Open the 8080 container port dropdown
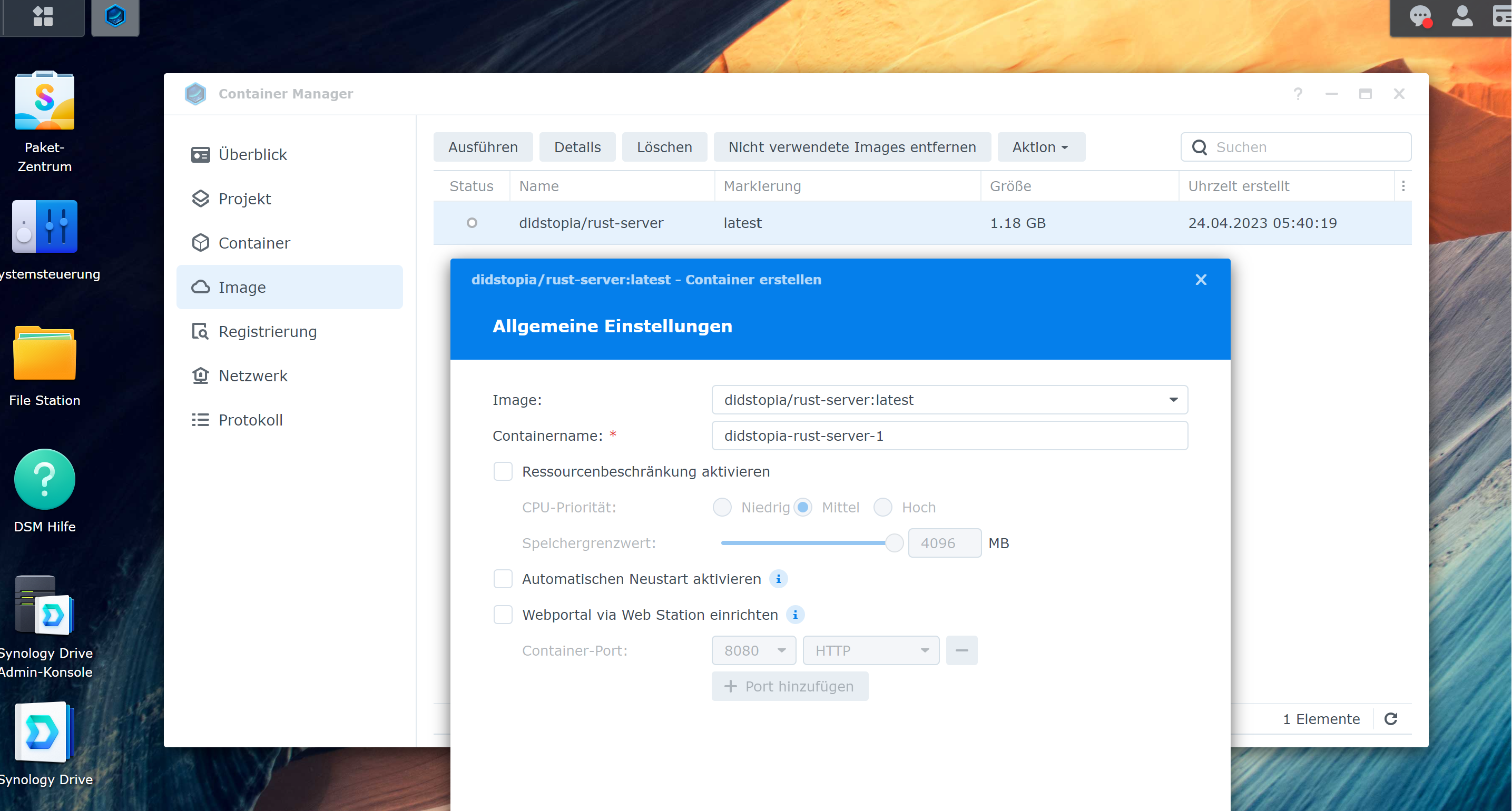Viewport: 1512px width, 811px height. click(754, 651)
